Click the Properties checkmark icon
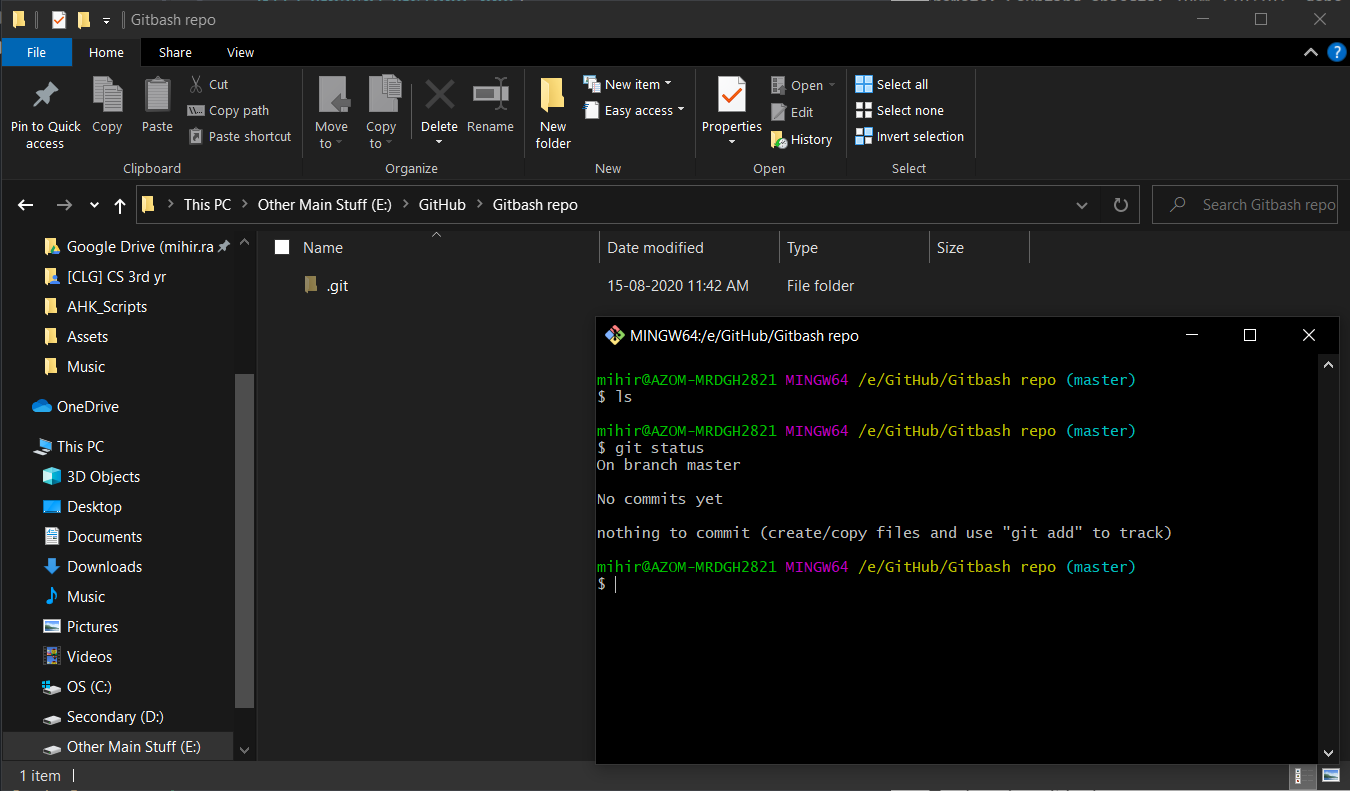The height and width of the screenshot is (791, 1350). (x=732, y=95)
